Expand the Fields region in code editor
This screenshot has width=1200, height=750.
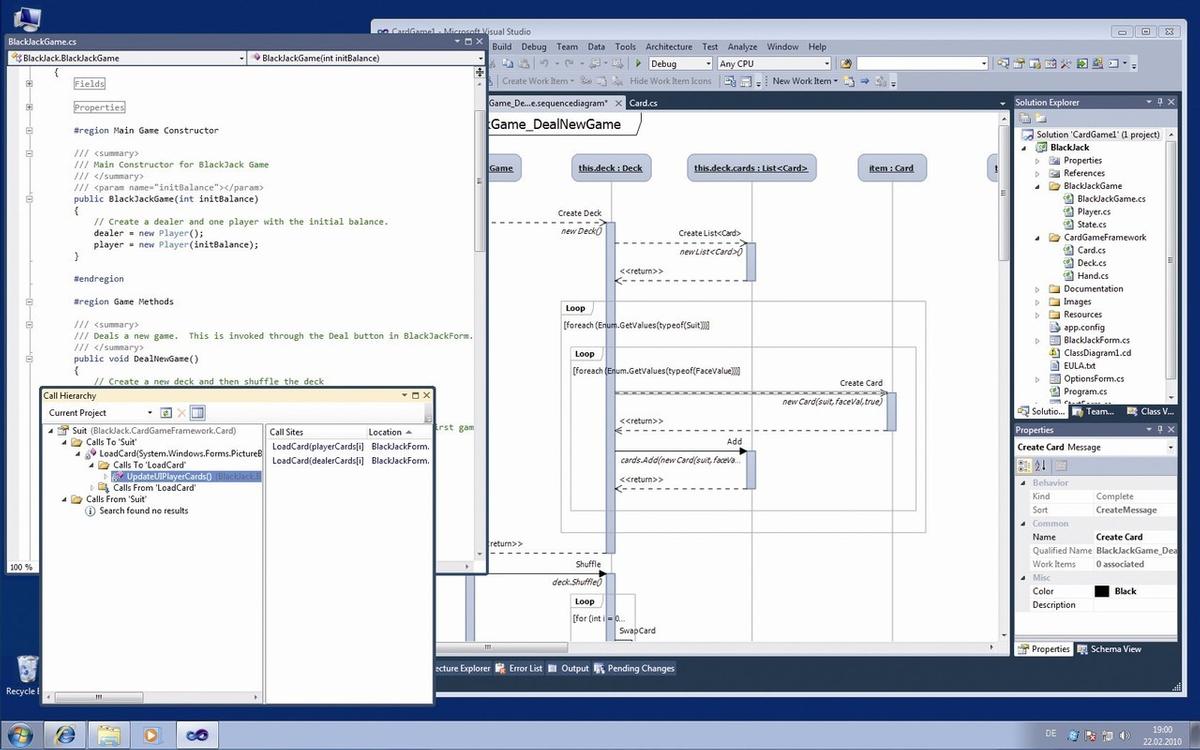31,84
